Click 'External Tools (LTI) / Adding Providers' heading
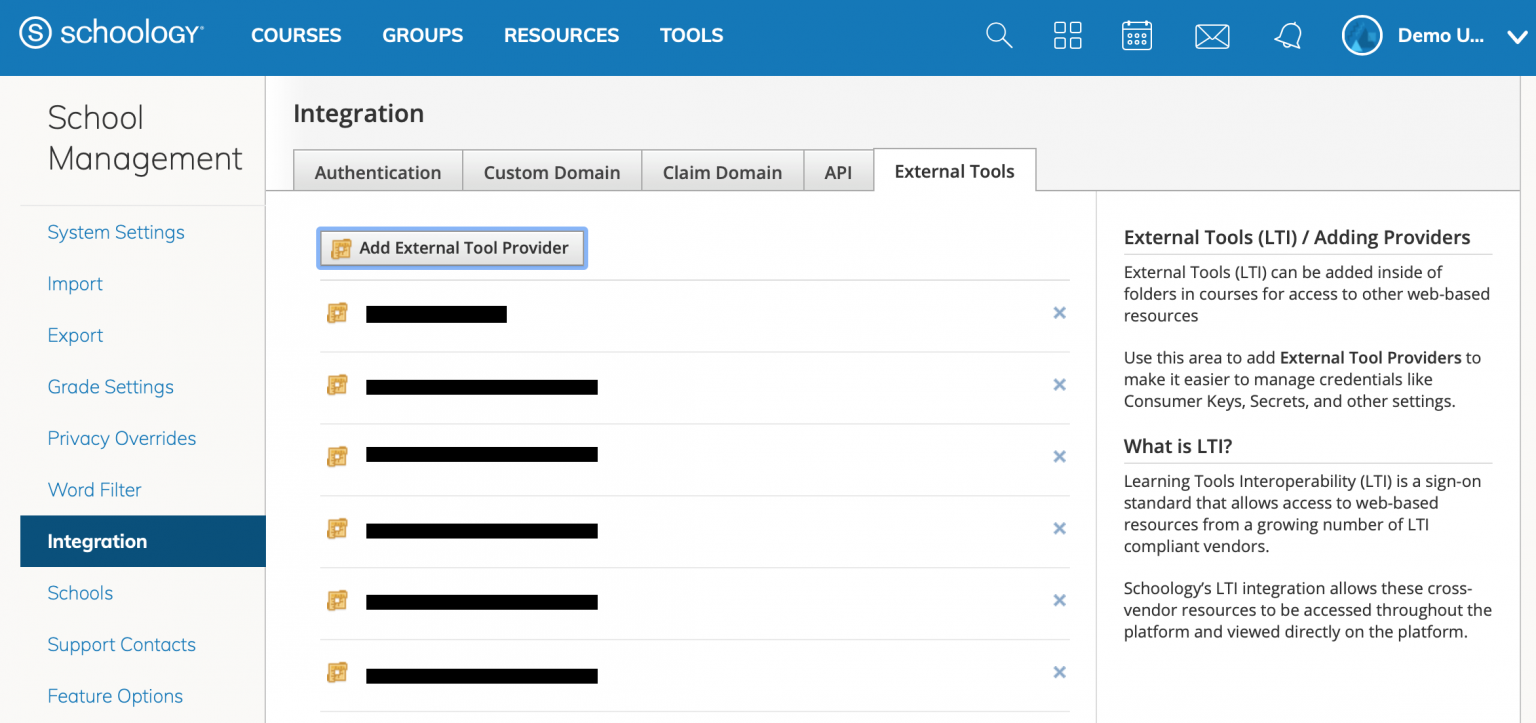Viewport: 1536px width, 723px height. (x=1297, y=237)
